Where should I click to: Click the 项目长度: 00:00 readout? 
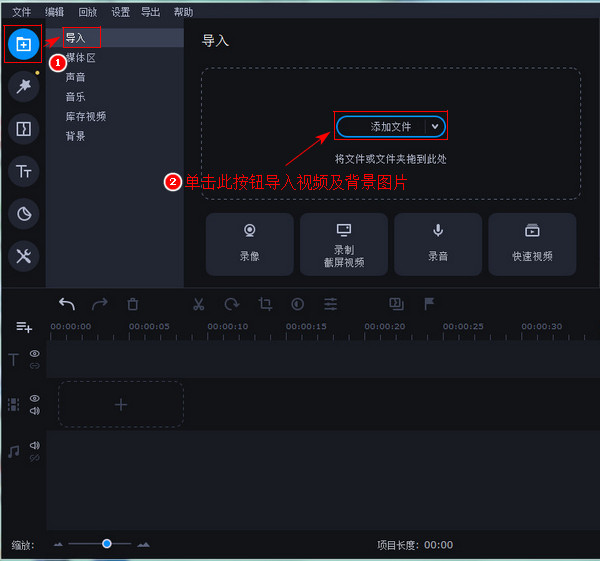pos(415,545)
